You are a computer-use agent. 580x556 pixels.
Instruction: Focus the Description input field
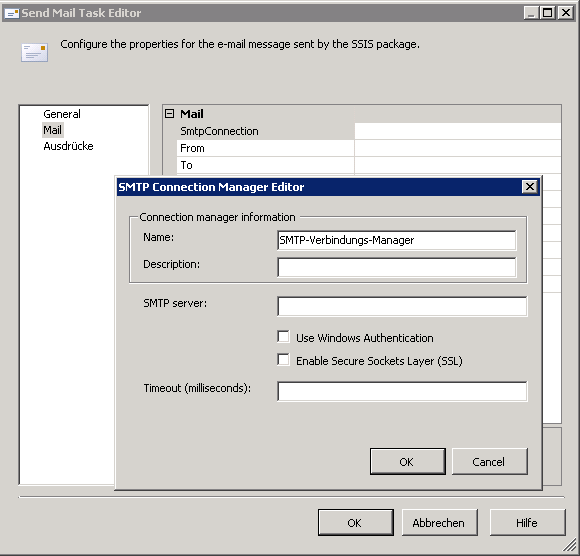pyautogui.click(x=397, y=267)
